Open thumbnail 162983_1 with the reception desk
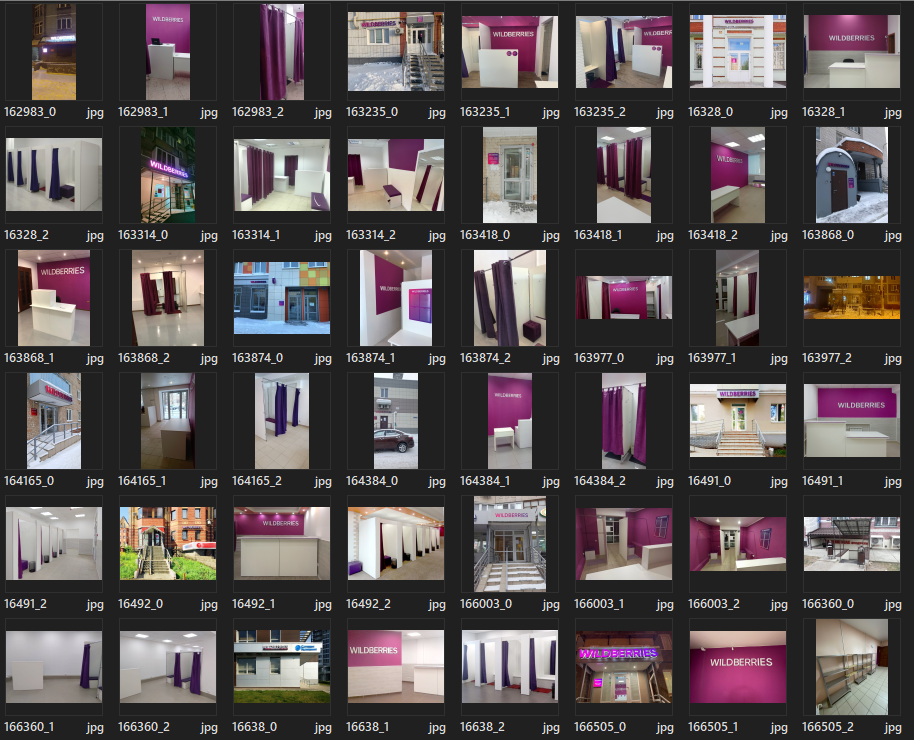This screenshot has height=740, width=914. pyautogui.click(x=168, y=52)
